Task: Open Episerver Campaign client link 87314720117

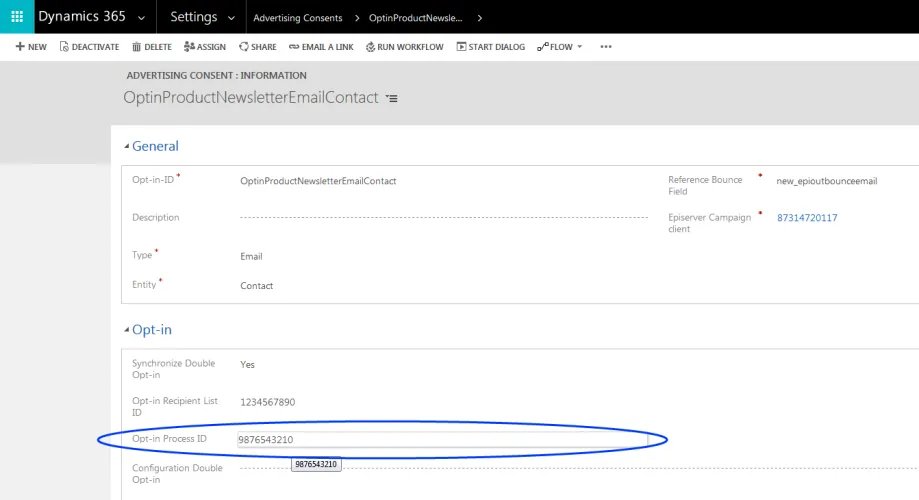Action: (807, 217)
